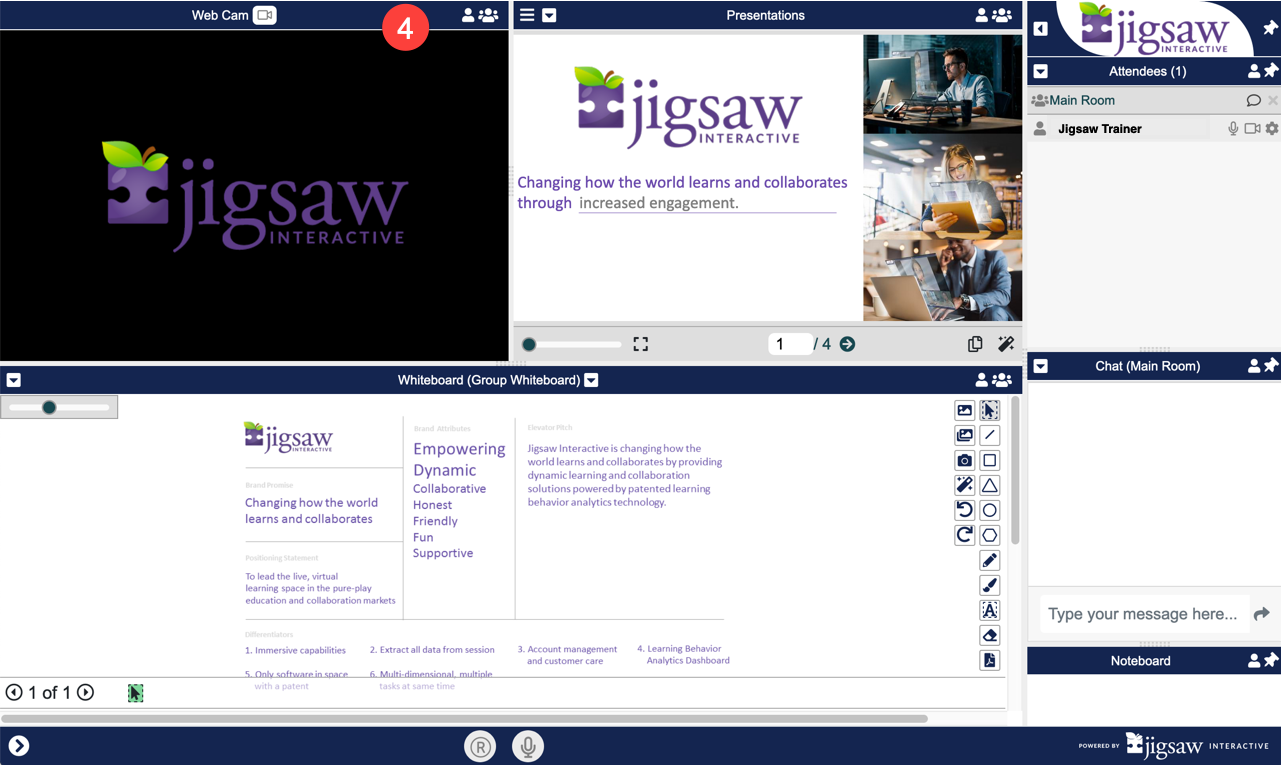
Task: Toggle the microphone button in bottom bar
Action: pyautogui.click(x=528, y=746)
